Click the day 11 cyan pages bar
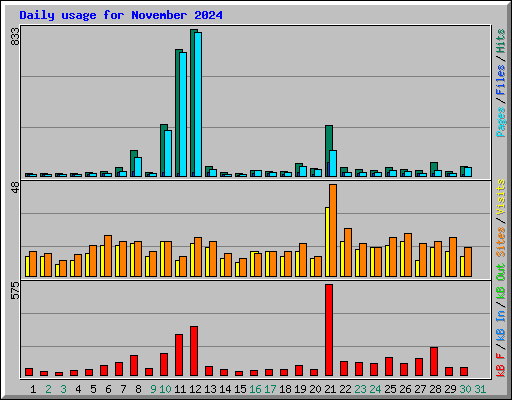The image size is (512, 400). (x=183, y=114)
